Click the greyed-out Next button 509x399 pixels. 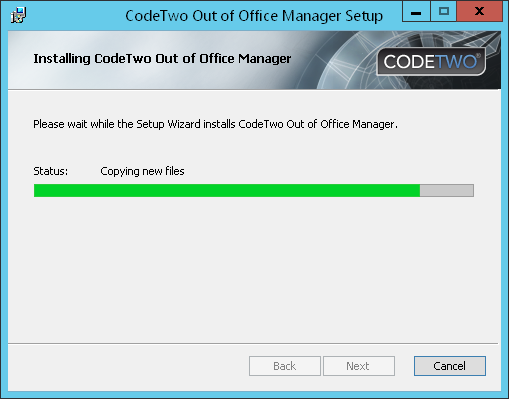[359, 366]
